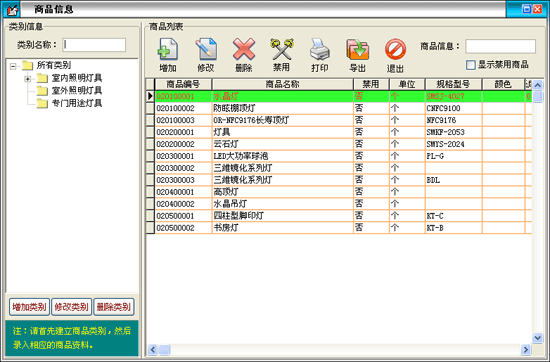Screen dimensions: 550x362
Task: Select product 高顶灯
Action: 226,192
